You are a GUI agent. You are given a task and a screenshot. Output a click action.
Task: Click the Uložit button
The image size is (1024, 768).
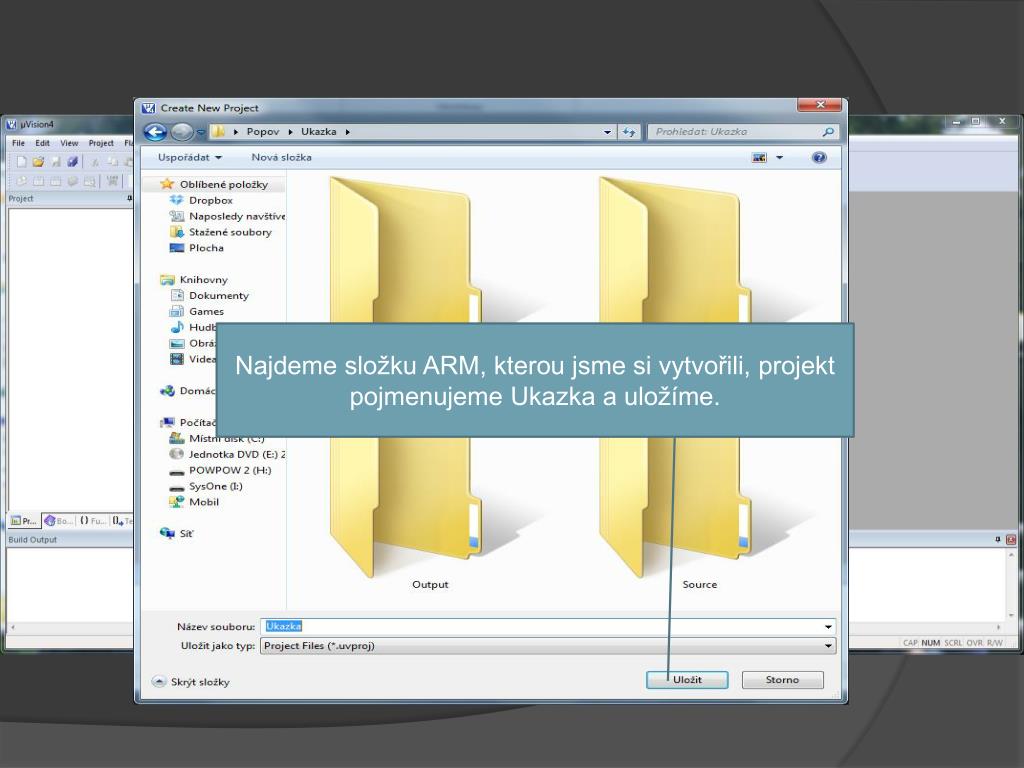pos(687,680)
